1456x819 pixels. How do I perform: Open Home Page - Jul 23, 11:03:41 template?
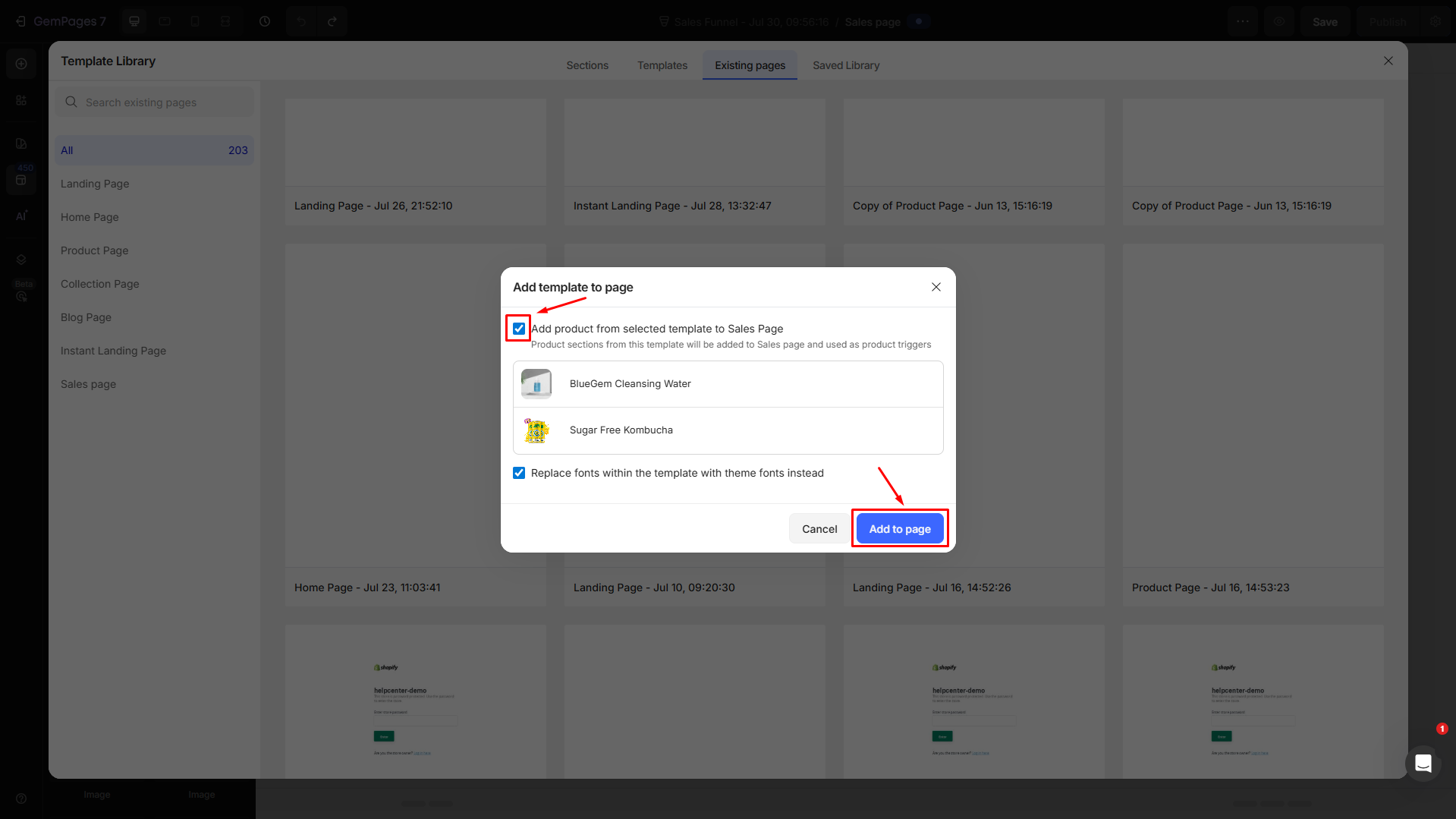click(x=416, y=425)
